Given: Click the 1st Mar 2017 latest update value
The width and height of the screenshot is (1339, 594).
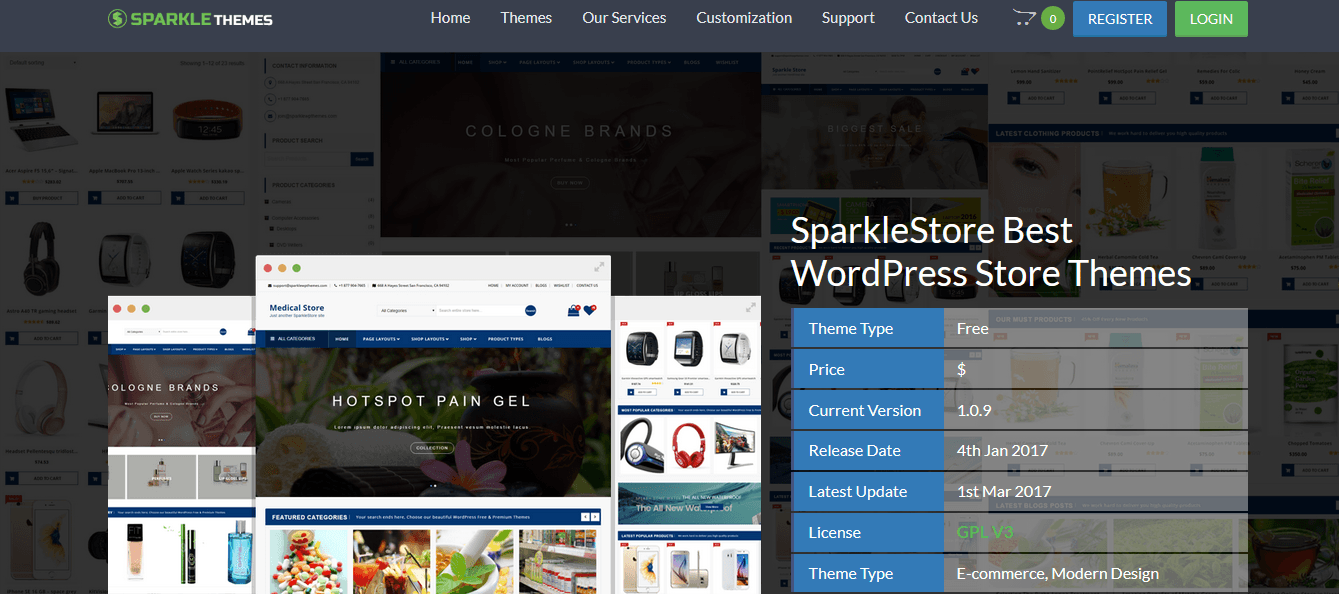Looking at the screenshot, I should click(1002, 491).
